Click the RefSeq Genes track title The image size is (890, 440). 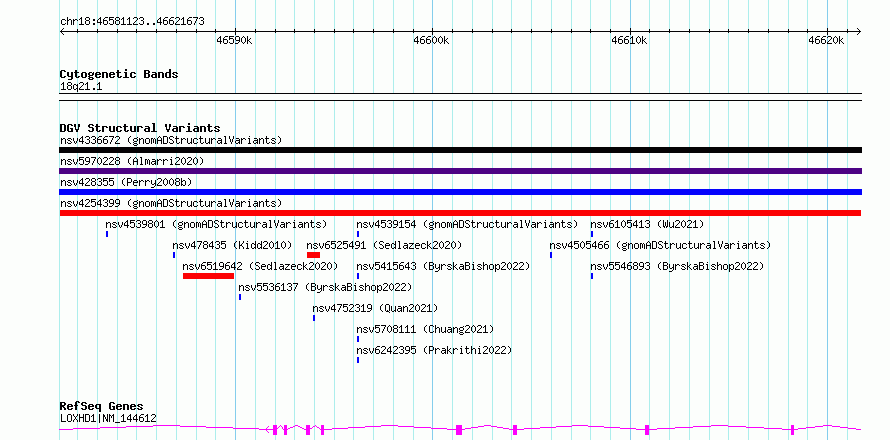click(x=101, y=407)
